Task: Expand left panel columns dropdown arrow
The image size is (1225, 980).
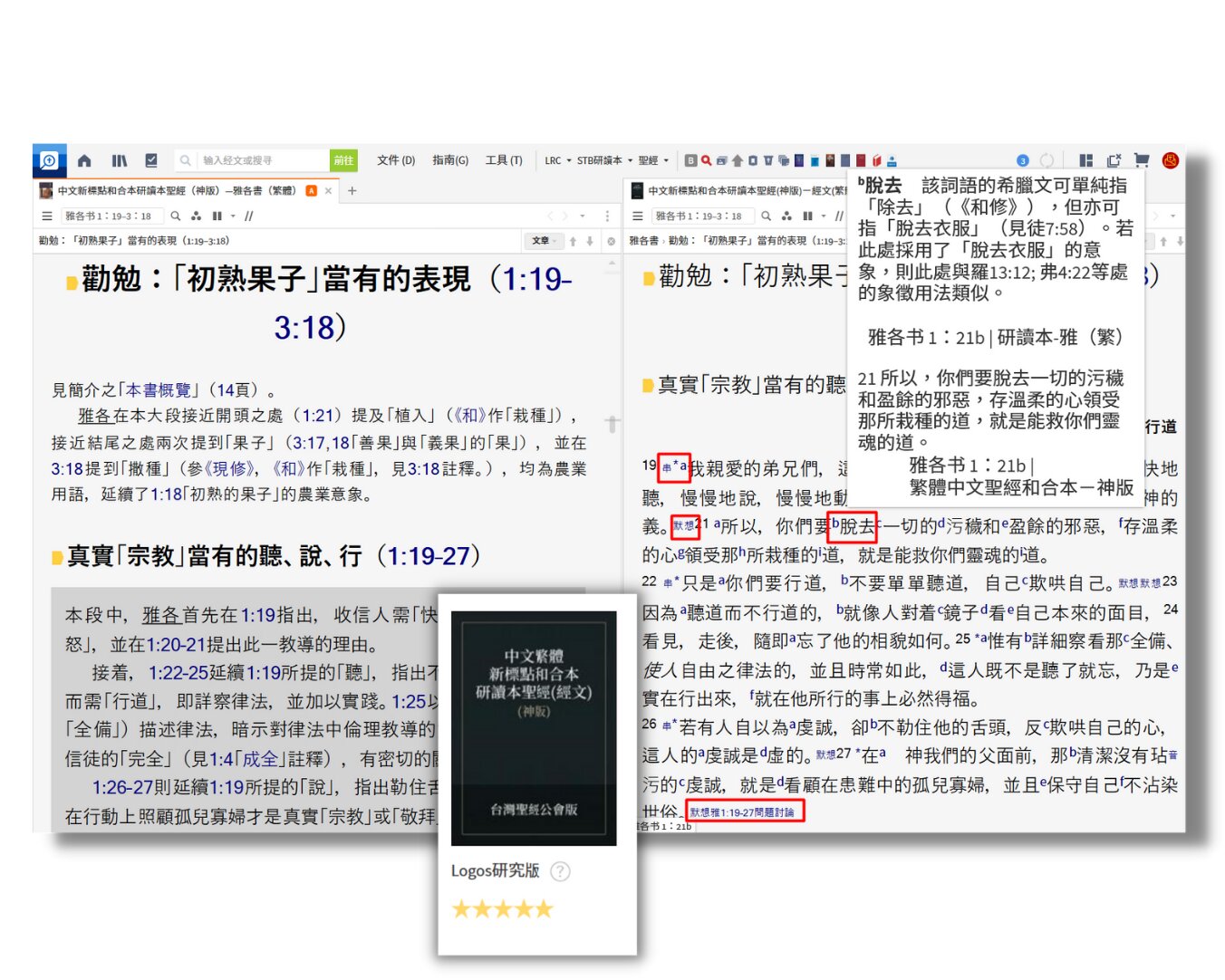Action: pos(233,216)
